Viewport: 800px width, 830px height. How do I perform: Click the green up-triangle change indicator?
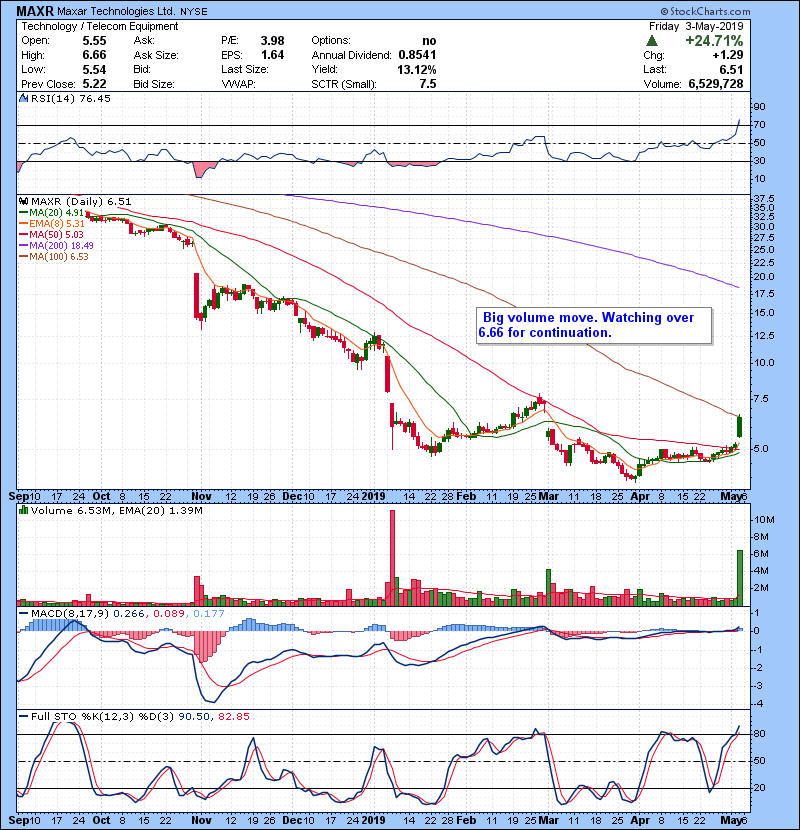[652, 41]
